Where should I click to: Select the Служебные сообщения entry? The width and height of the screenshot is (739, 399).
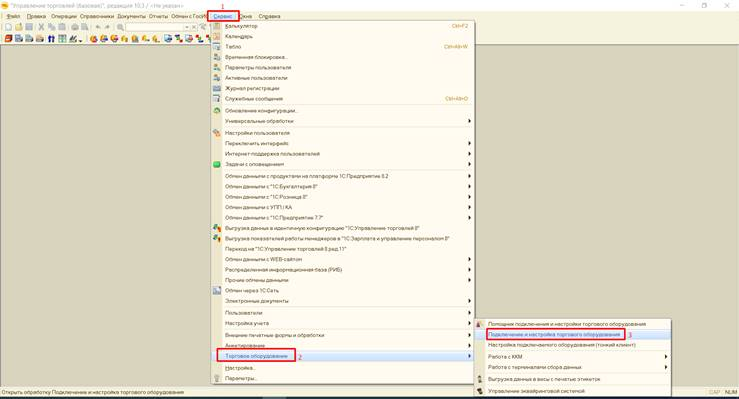[x=343, y=98]
